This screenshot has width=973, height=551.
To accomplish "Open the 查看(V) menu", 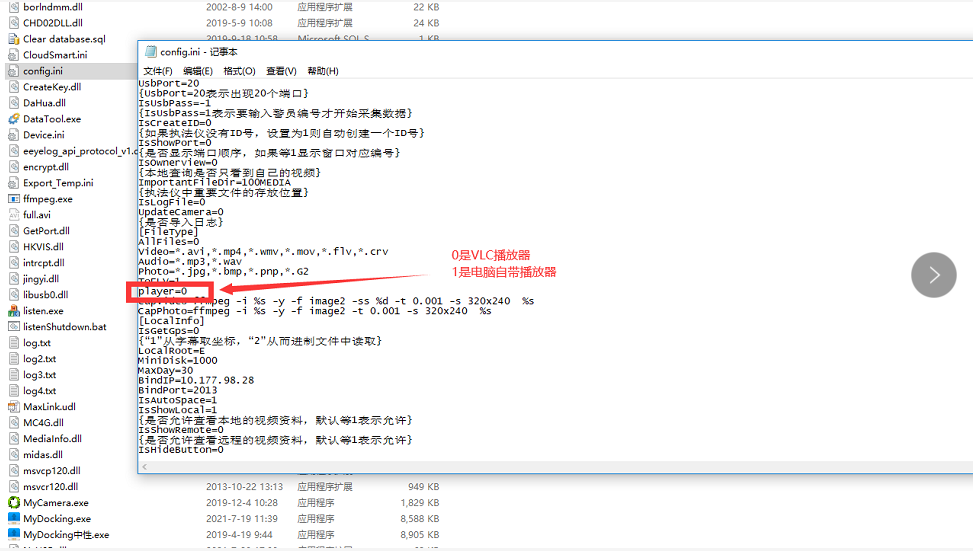I will [x=281, y=72].
